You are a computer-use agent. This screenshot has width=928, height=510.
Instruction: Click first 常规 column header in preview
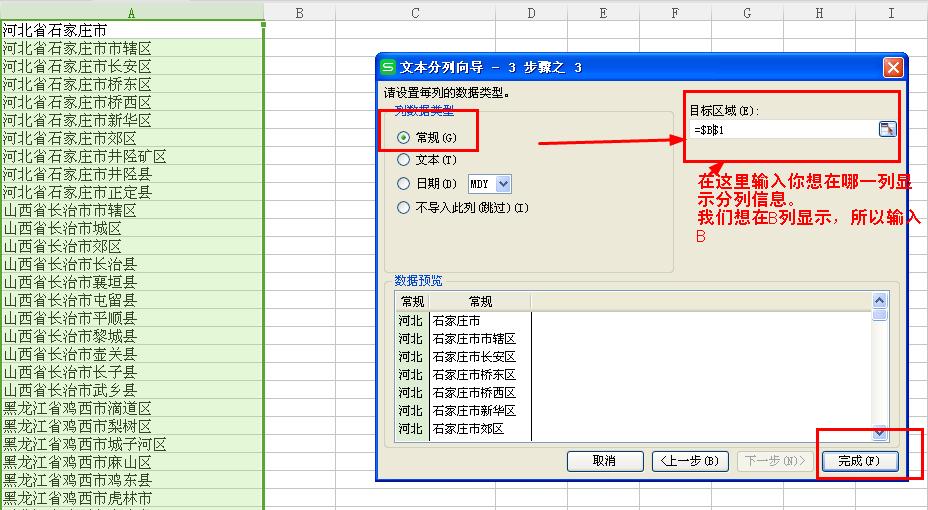click(413, 302)
